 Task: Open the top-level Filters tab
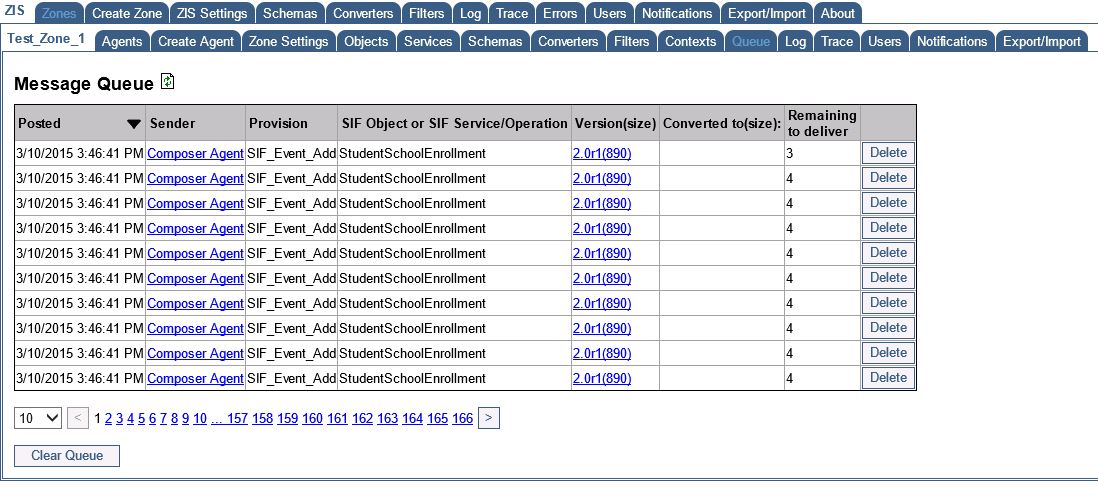tap(426, 13)
